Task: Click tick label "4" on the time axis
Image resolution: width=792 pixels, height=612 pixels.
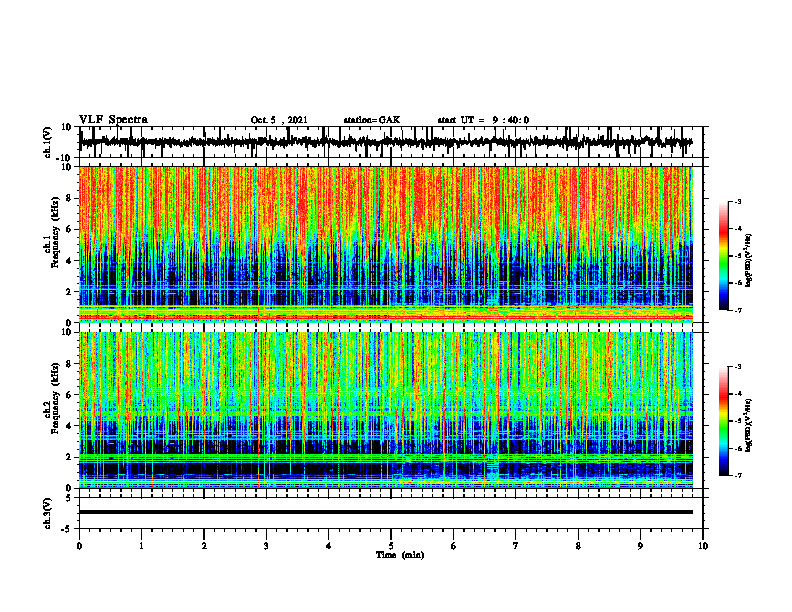Action: pos(329,546)
